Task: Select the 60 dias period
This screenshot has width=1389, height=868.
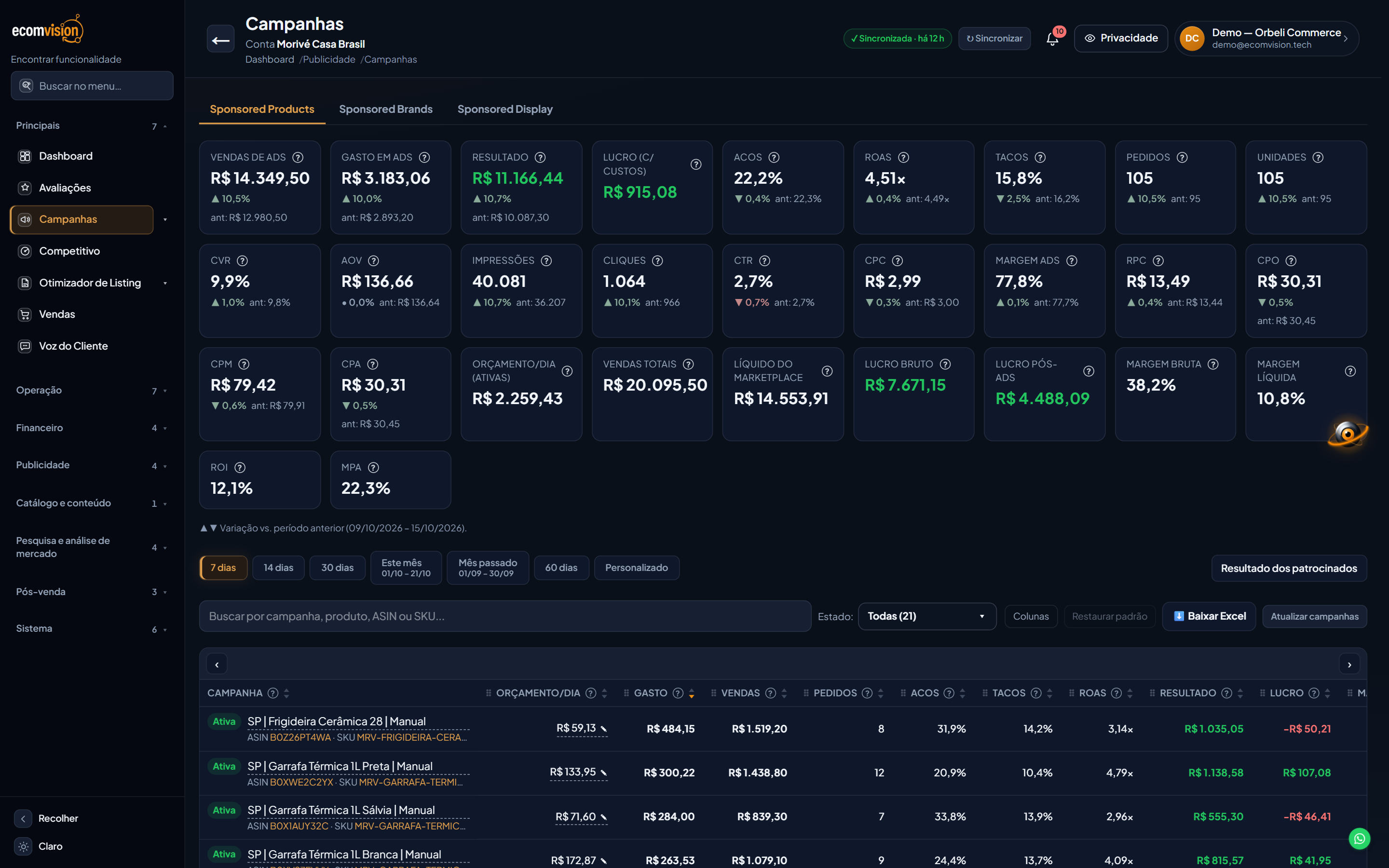Action: (x=561, y=567)
